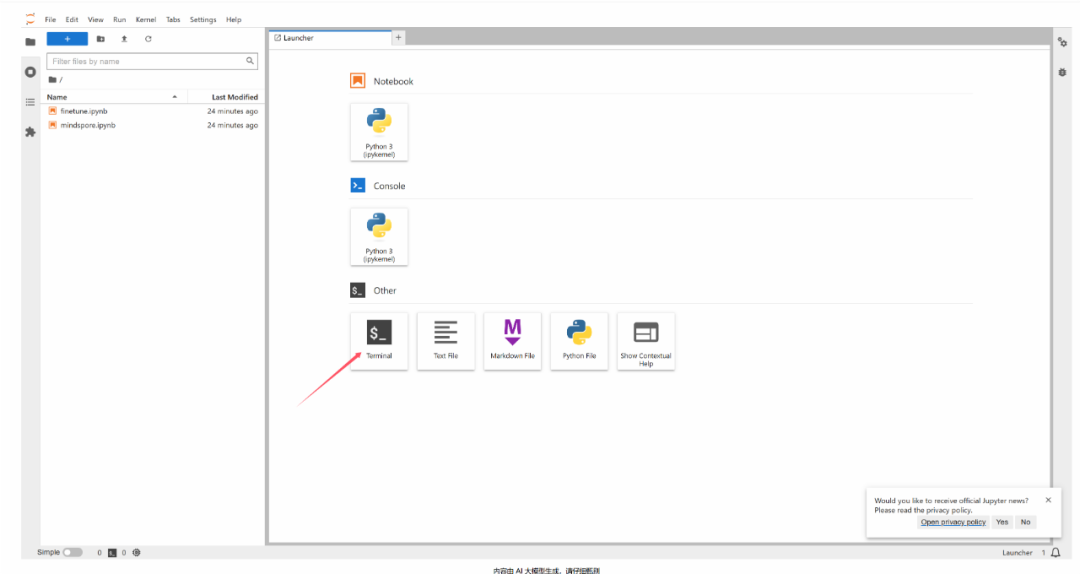Screen dimensions: 1080x574
Task: Click the blue new launcher plus button
Action: tap(67, 39)
